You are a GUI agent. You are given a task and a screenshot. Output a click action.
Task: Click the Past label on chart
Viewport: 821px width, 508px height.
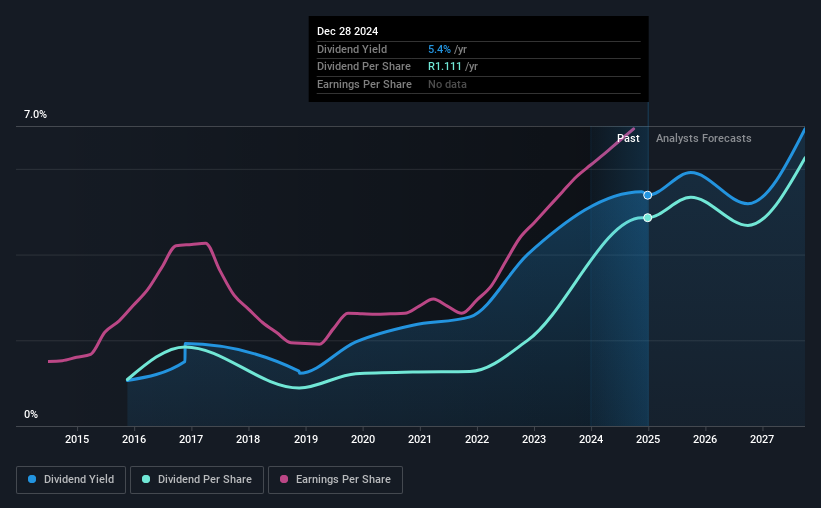click(x=628, y=138)
